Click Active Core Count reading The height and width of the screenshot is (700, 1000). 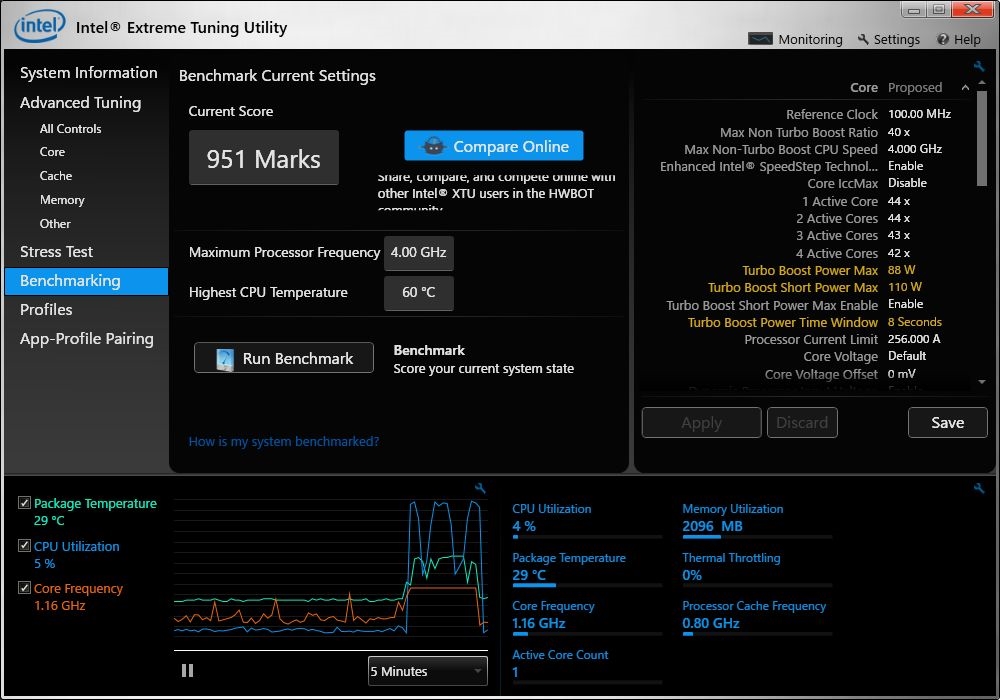coord(515,672)
